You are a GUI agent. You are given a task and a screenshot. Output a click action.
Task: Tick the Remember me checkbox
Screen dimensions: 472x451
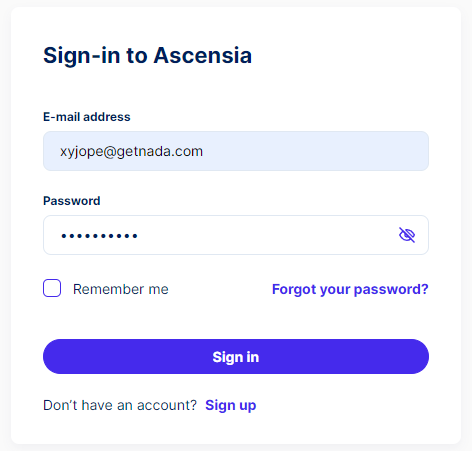[52, 288]
